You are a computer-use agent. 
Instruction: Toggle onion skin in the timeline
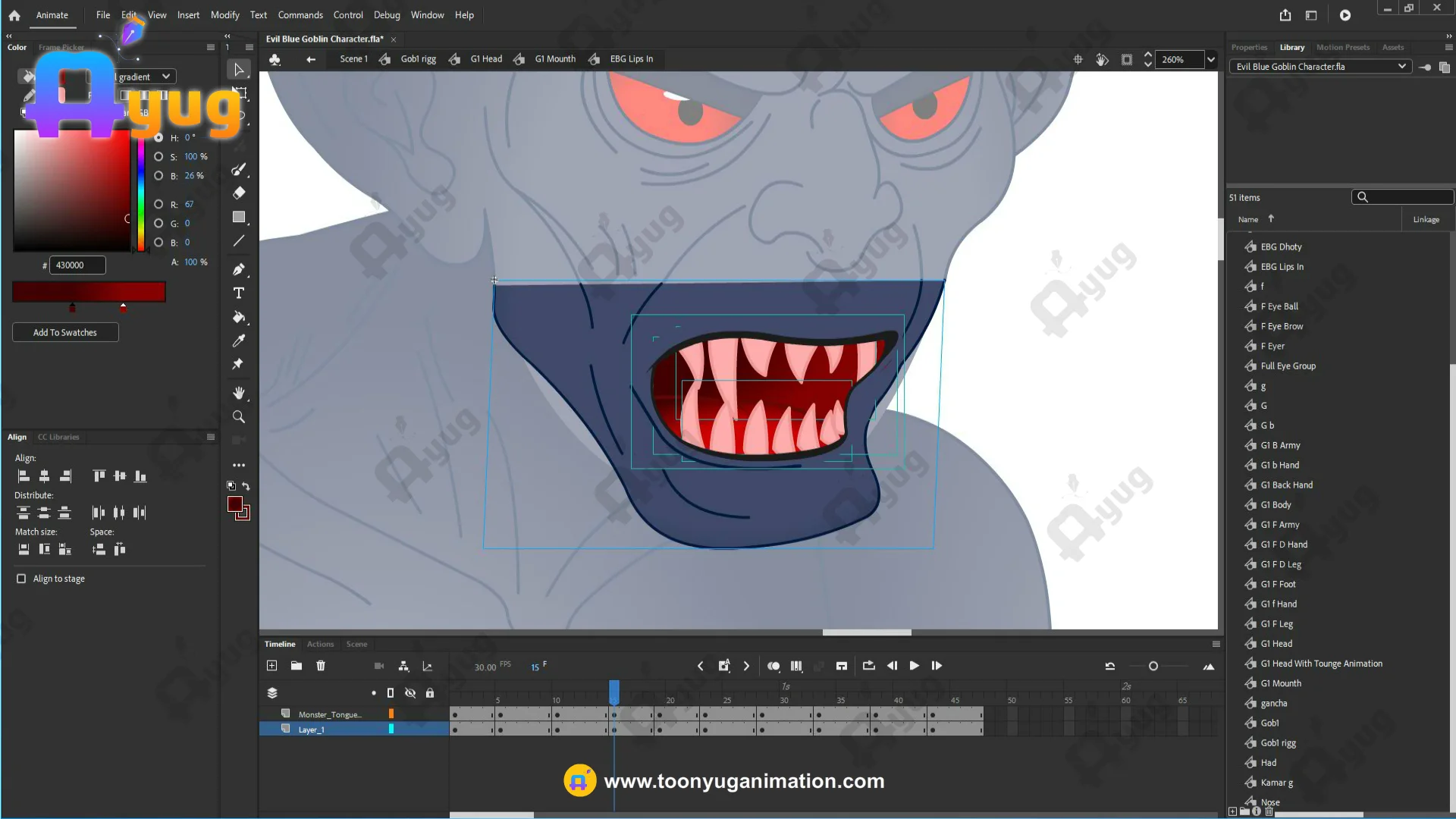[773, 666]
